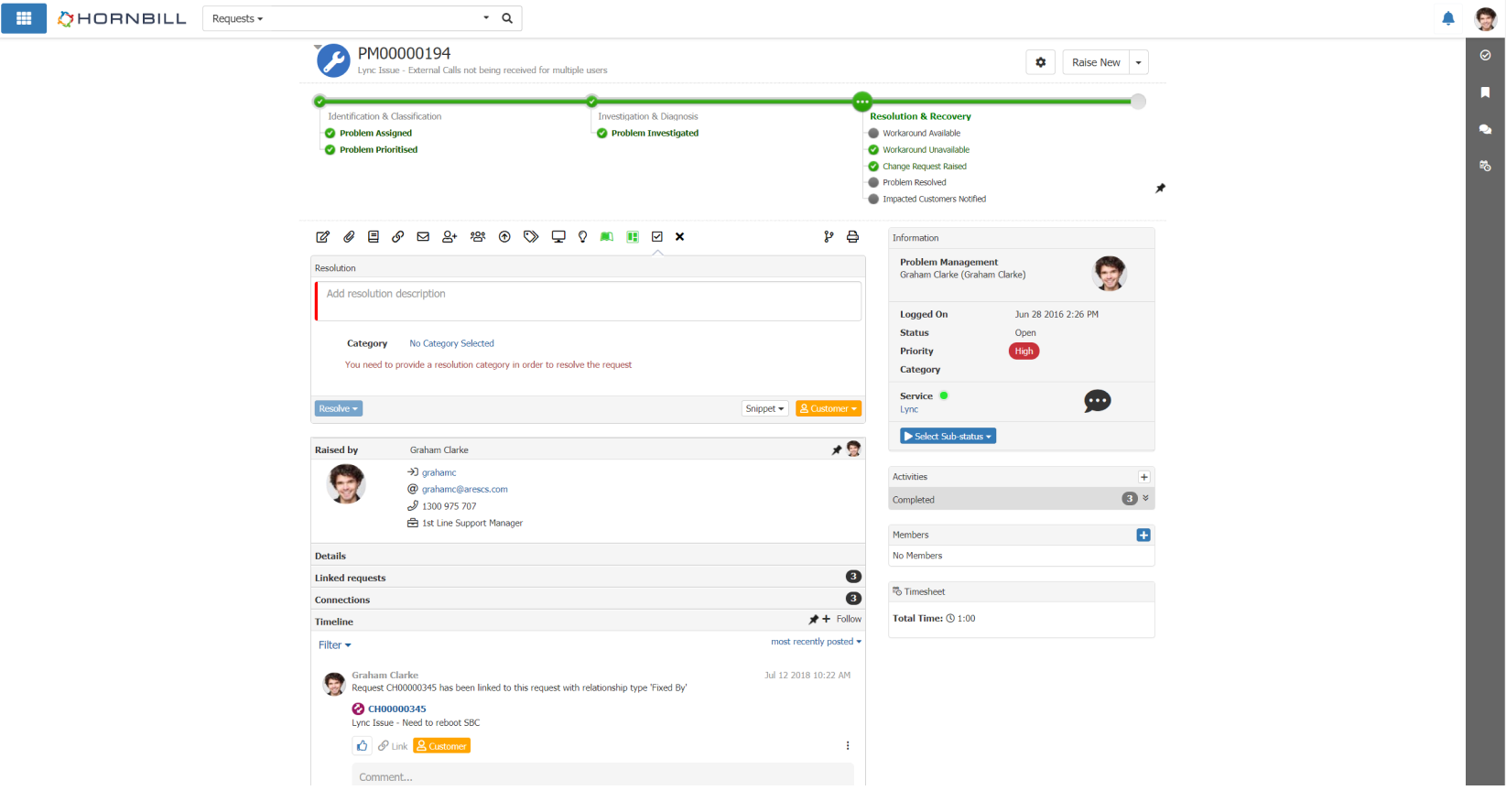Click the lightbulb solution icon

pyautogui.click(x=582, y=237)
